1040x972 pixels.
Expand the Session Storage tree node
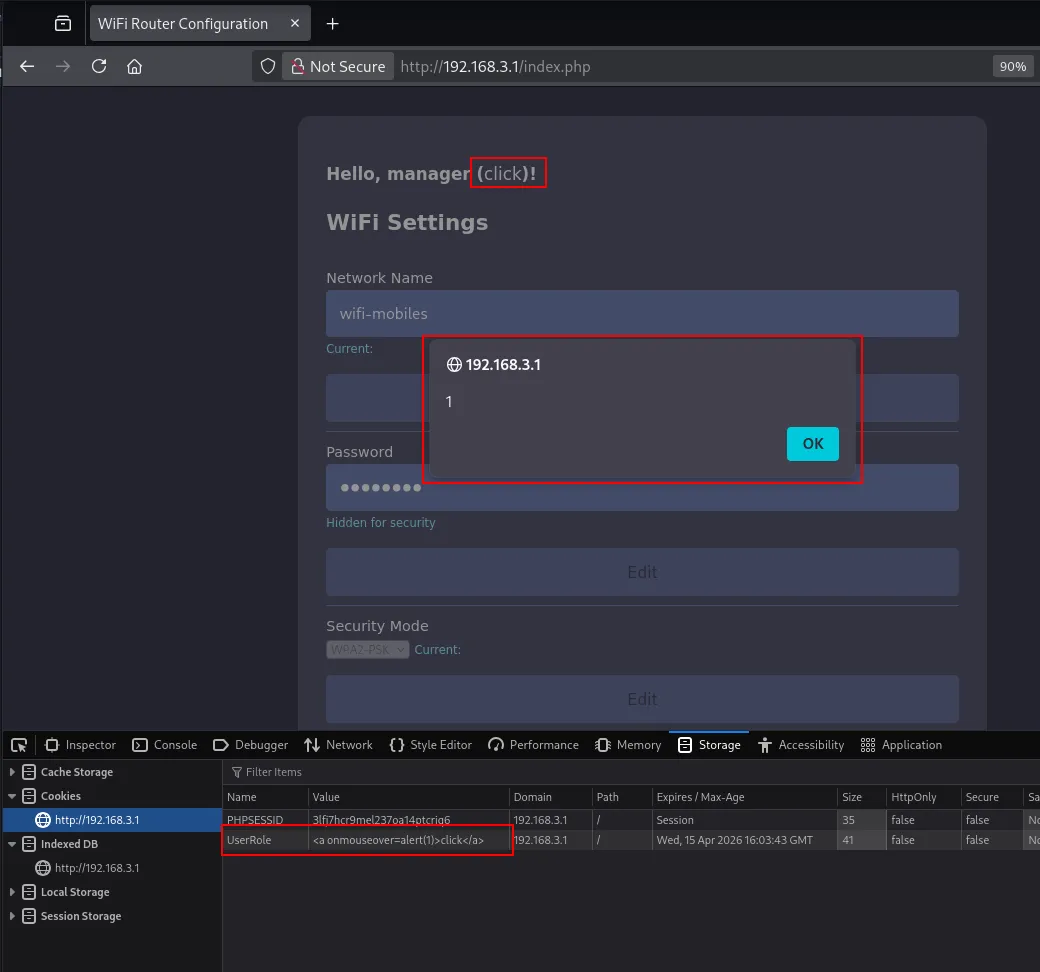coord(12,916)
